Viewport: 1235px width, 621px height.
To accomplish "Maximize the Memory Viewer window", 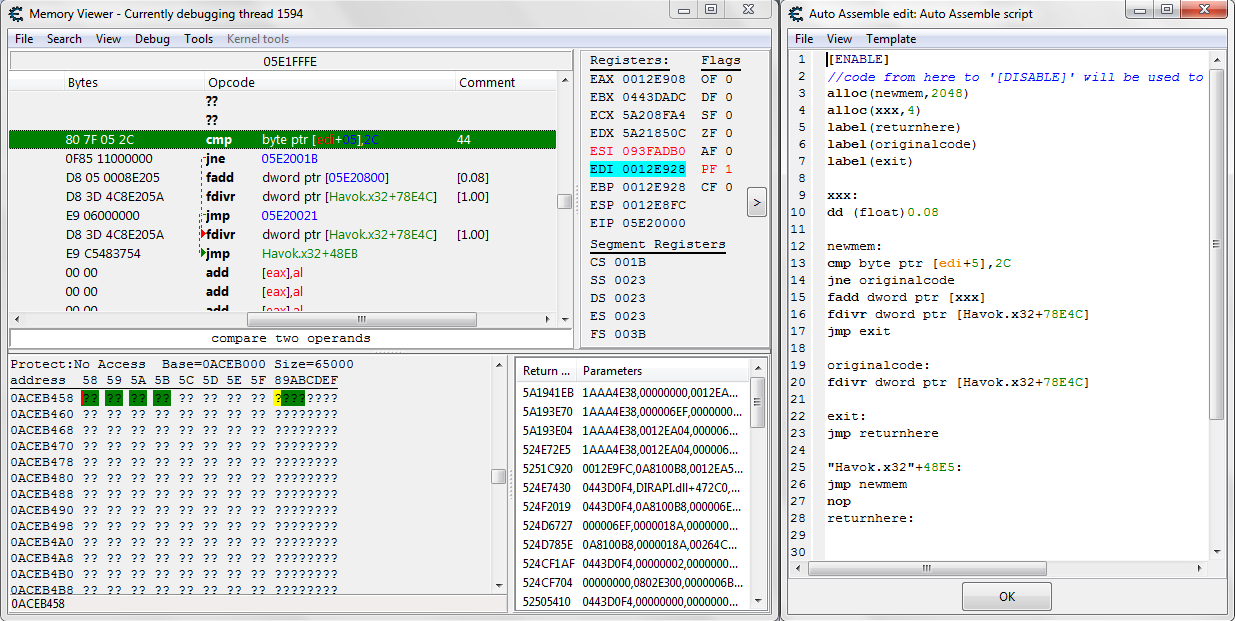I will click(710, 10).
